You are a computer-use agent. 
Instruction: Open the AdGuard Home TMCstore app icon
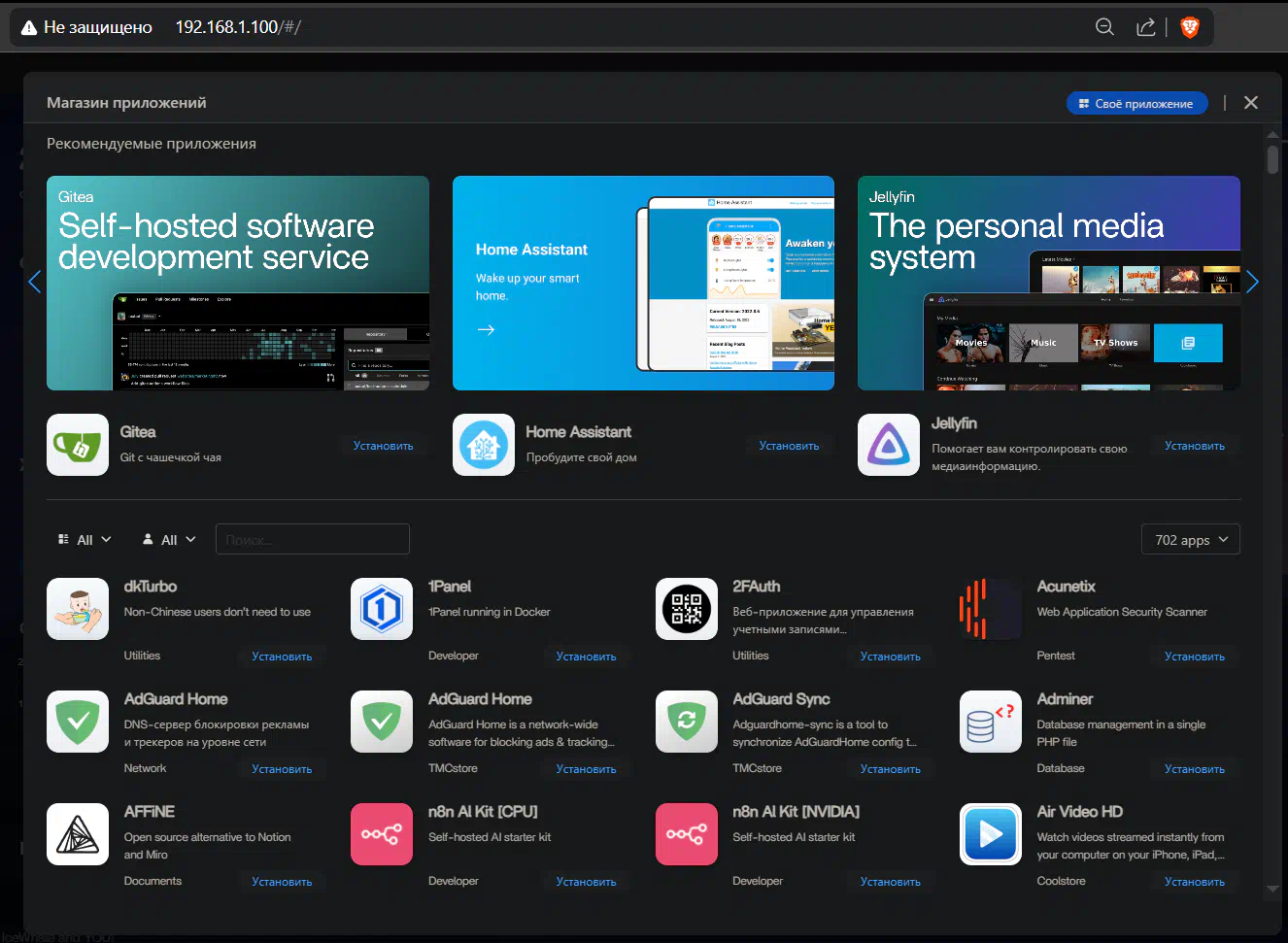382,722
